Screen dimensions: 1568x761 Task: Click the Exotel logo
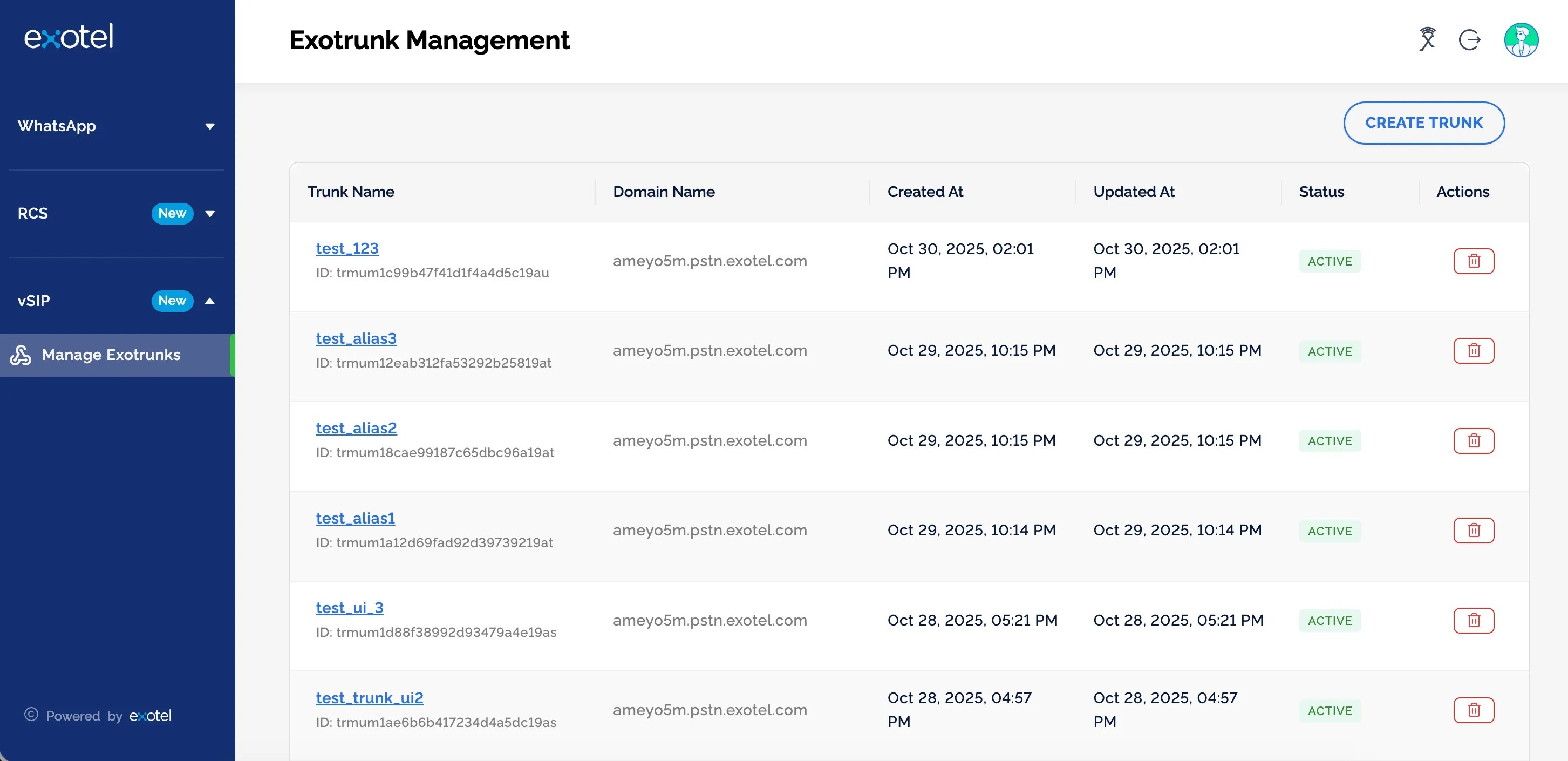coord(69,37)
